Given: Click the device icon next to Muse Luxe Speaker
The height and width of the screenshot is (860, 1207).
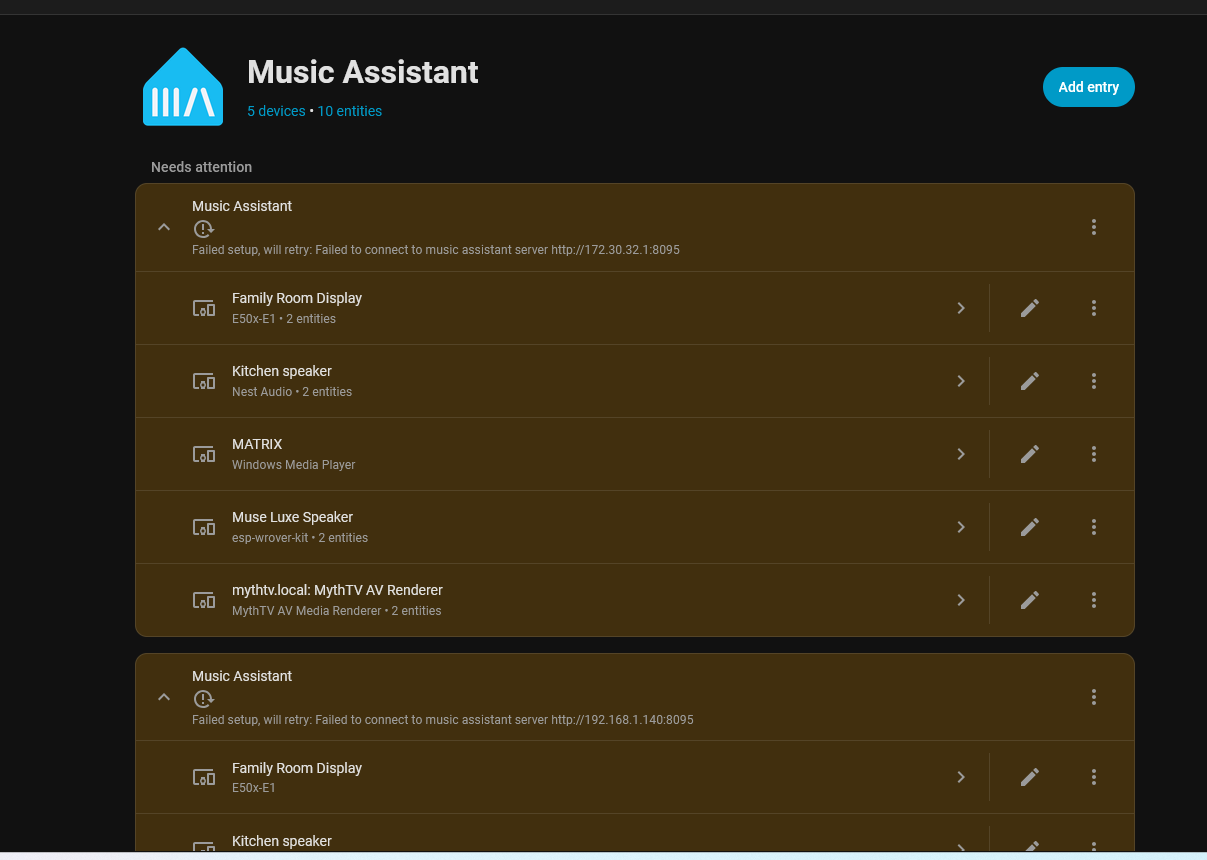Looking at the screenshot, I should (x=203, y=527).
